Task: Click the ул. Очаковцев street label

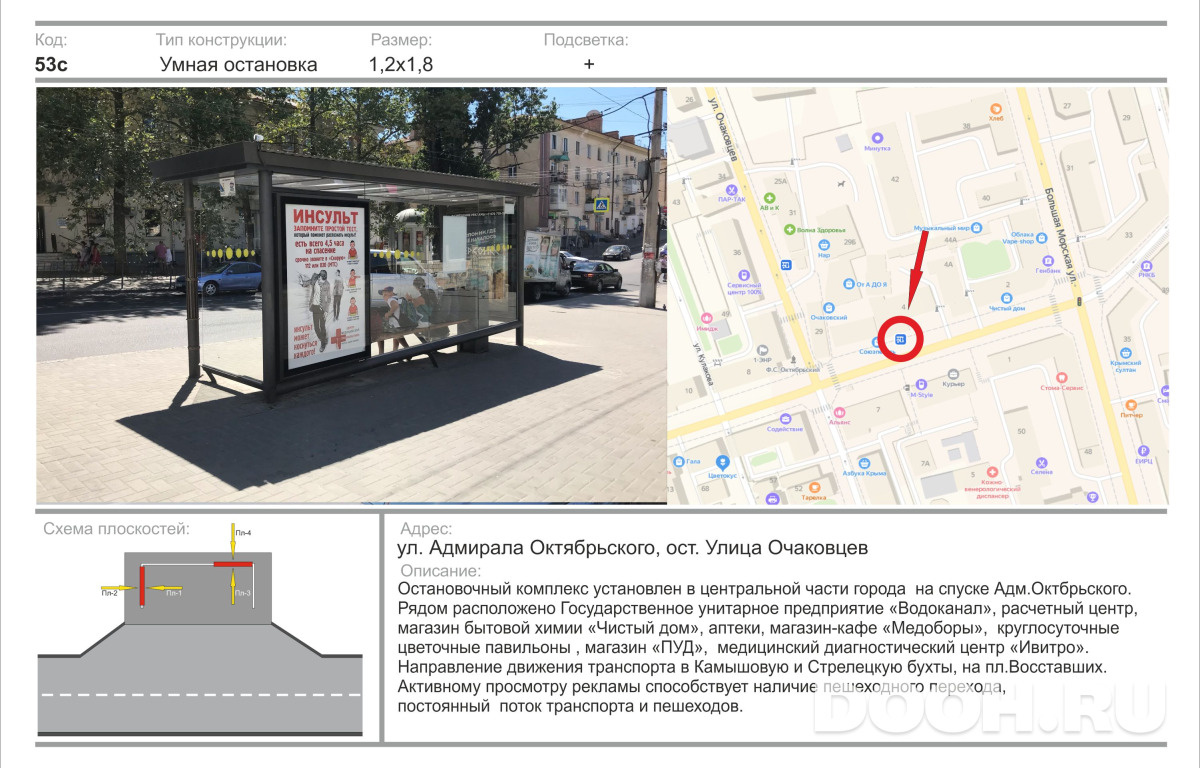Action: tap(723, 130)
